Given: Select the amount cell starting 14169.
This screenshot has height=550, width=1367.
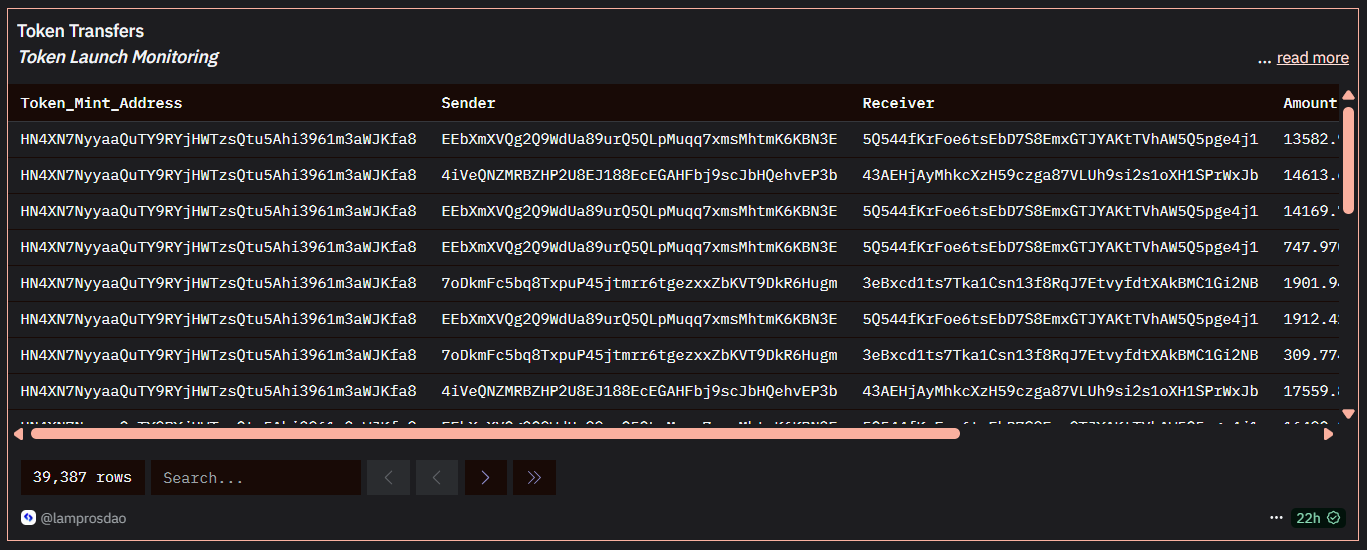Looking at the screenshot, I should 1311,211.
